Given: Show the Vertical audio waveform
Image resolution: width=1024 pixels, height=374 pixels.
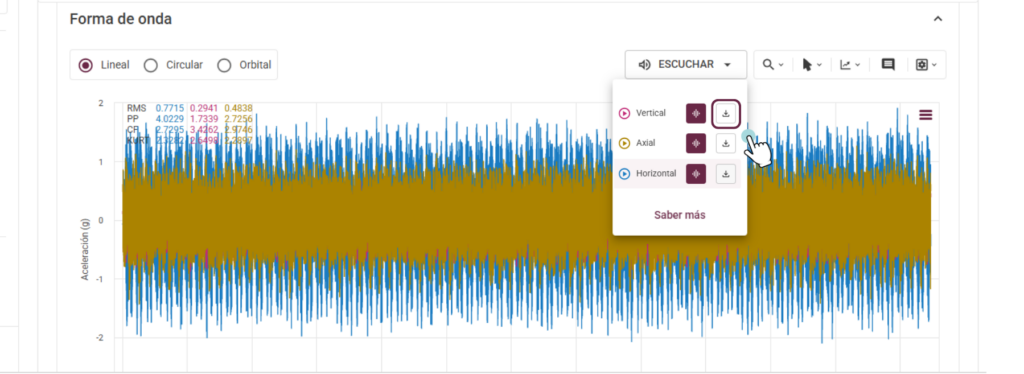Looking at the screenshot, I should coord(696,113).
